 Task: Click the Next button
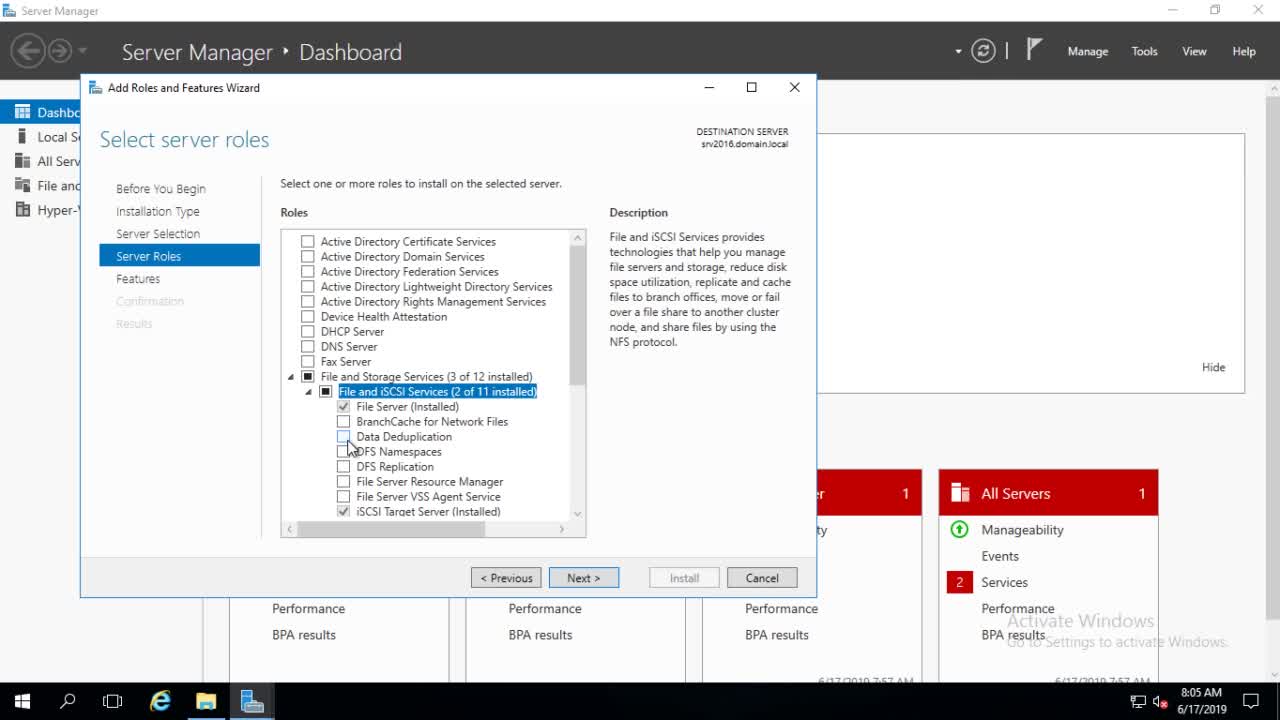(x=584, y=578)
